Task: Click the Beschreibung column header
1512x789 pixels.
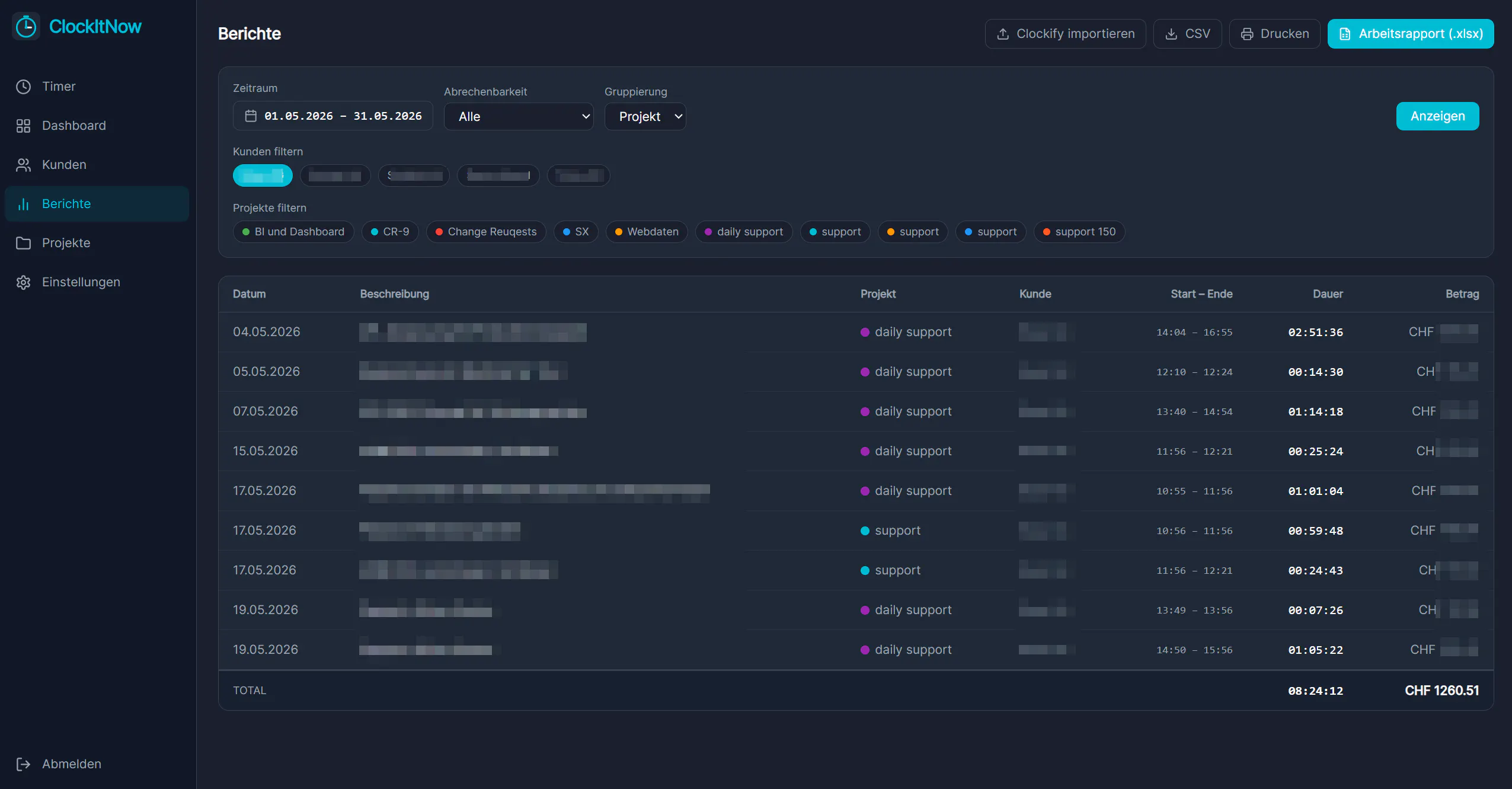Action: tap(394, 294)
